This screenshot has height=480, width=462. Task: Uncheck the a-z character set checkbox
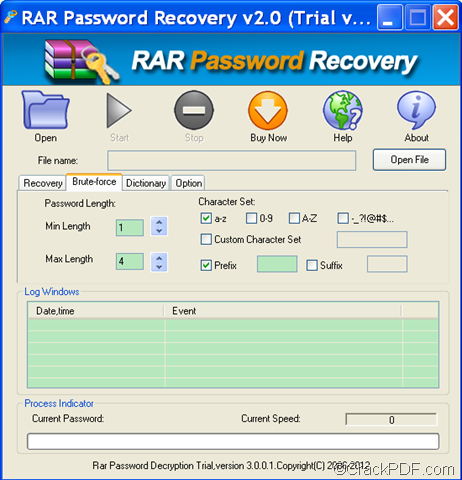point(206,218)
